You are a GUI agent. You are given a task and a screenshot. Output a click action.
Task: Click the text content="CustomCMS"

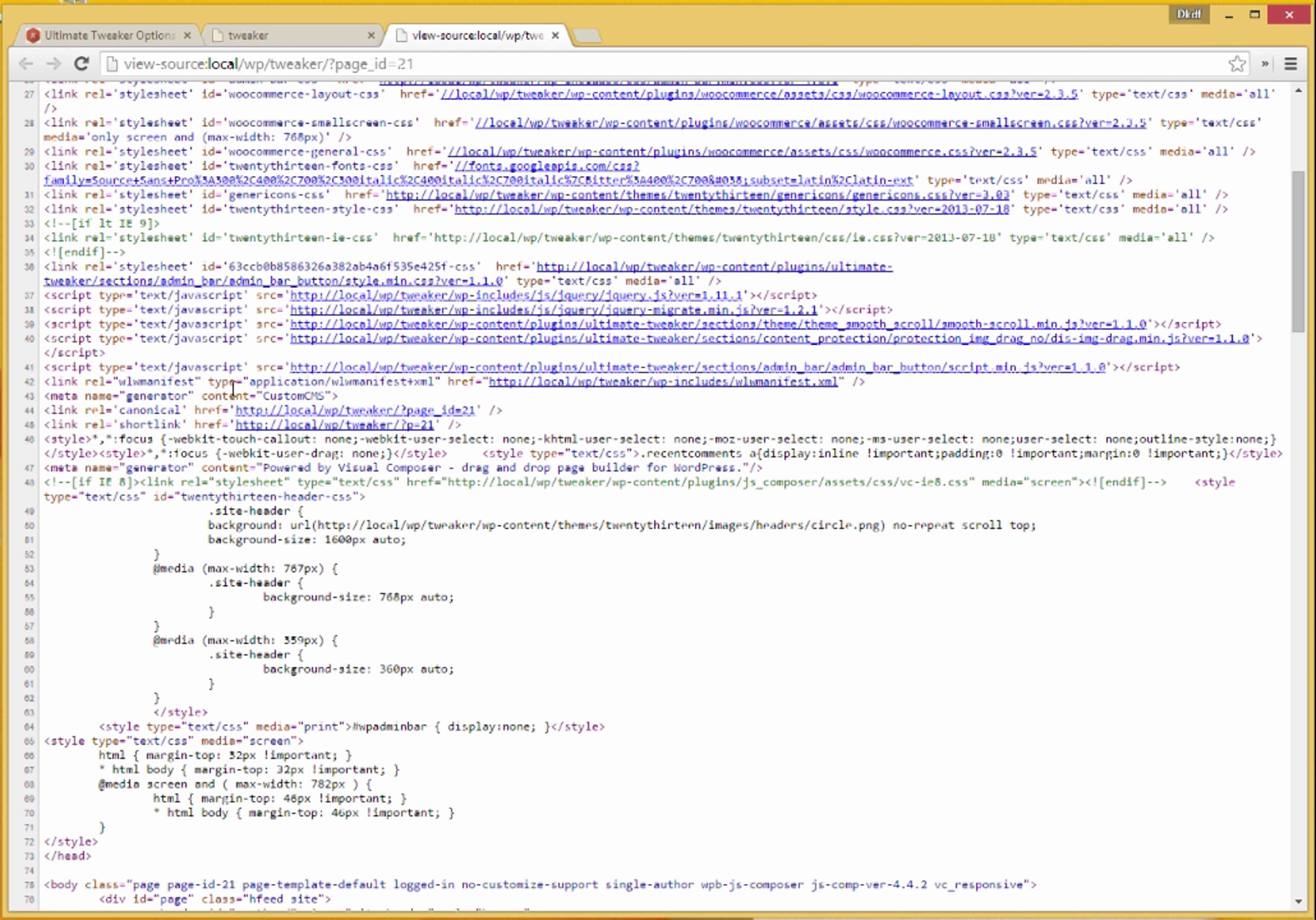(266, 395)
